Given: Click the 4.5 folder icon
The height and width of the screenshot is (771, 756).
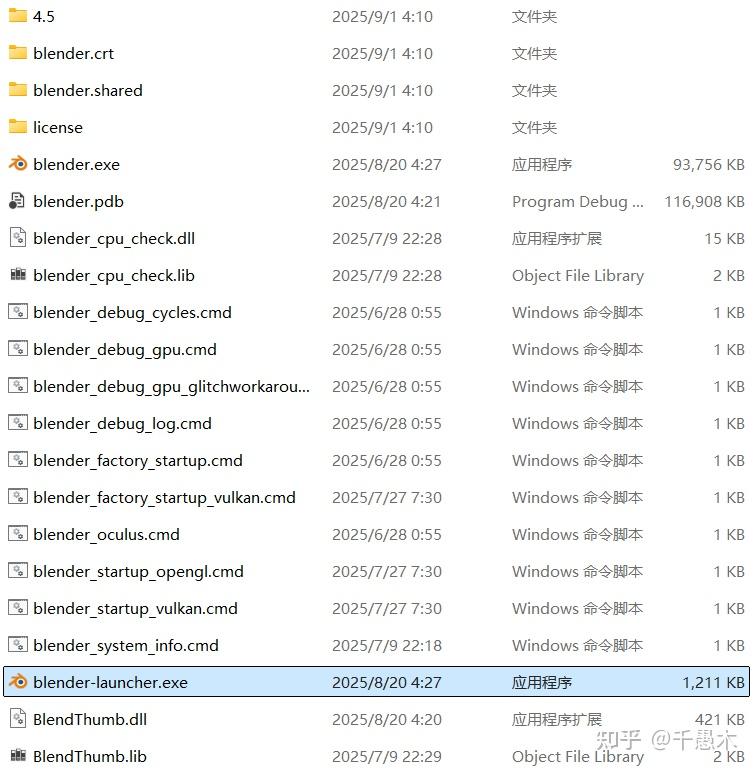Looking at the screenshot, I should click(18, 16).
